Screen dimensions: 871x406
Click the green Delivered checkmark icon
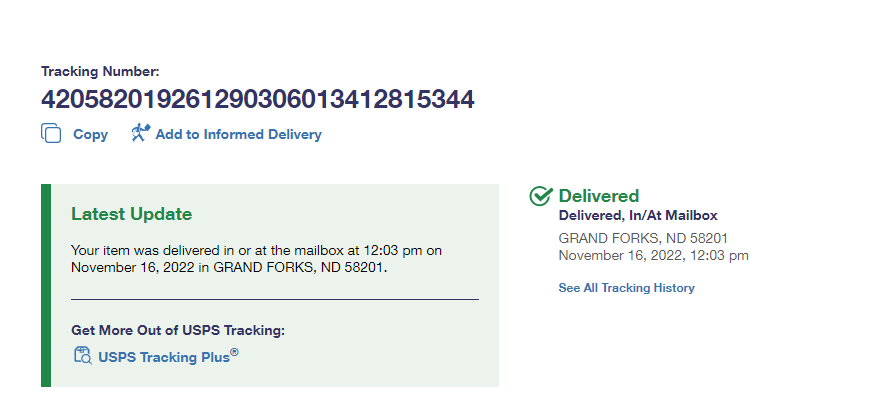pos(541,196)
